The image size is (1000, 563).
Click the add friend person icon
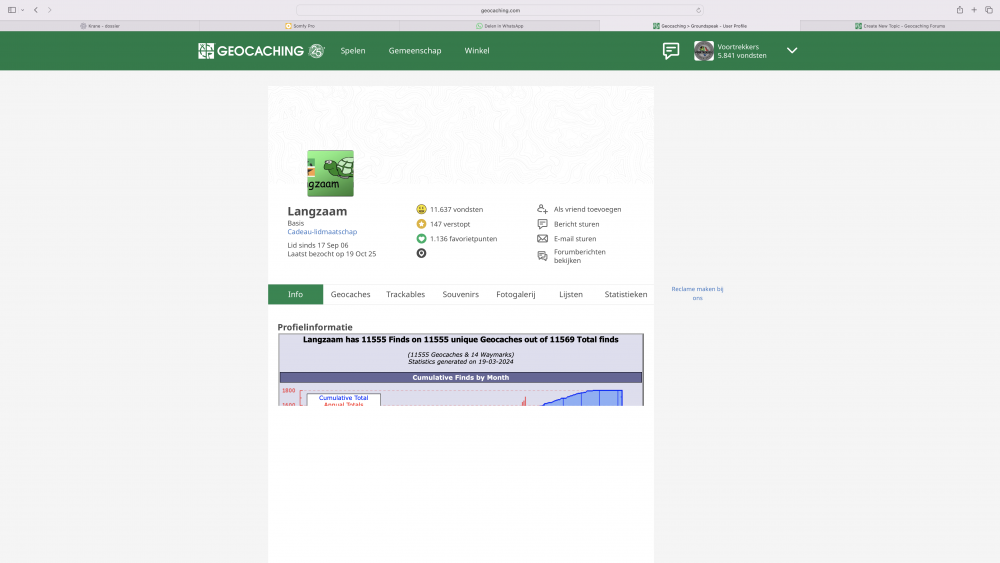542,209
